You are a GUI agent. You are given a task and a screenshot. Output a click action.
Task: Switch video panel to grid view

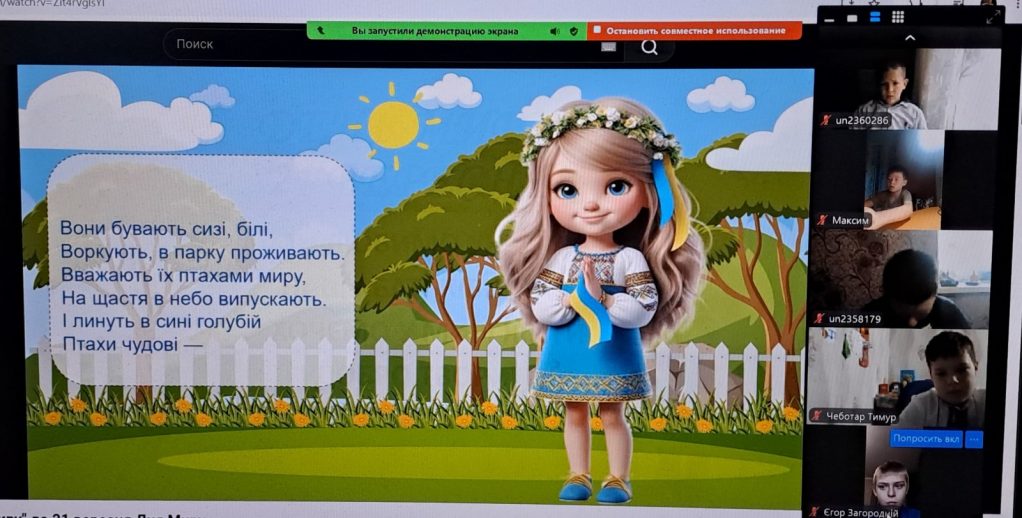click(x=898, y=17)
